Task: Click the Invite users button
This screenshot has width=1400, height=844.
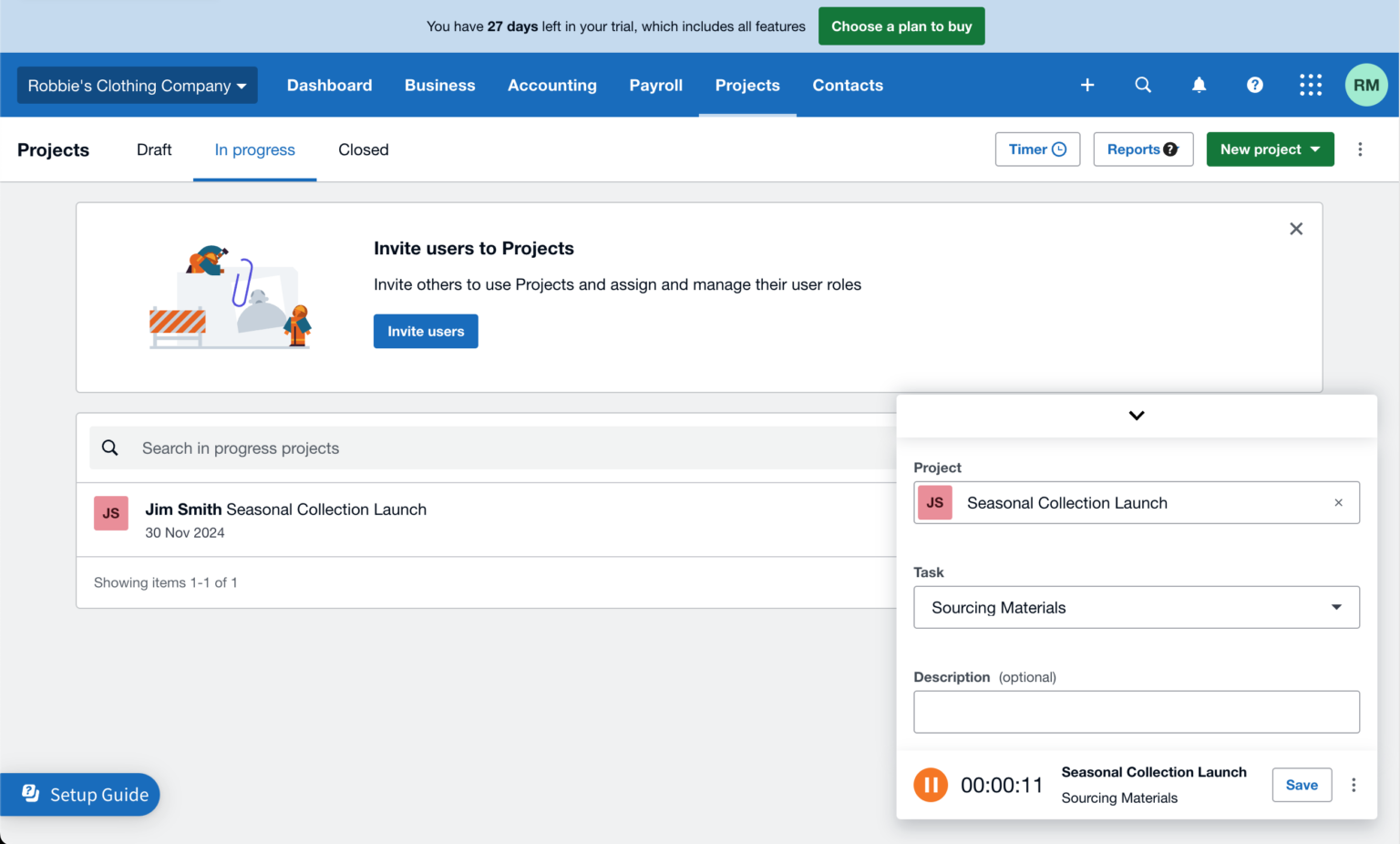Action: click(x=426, y=331)
